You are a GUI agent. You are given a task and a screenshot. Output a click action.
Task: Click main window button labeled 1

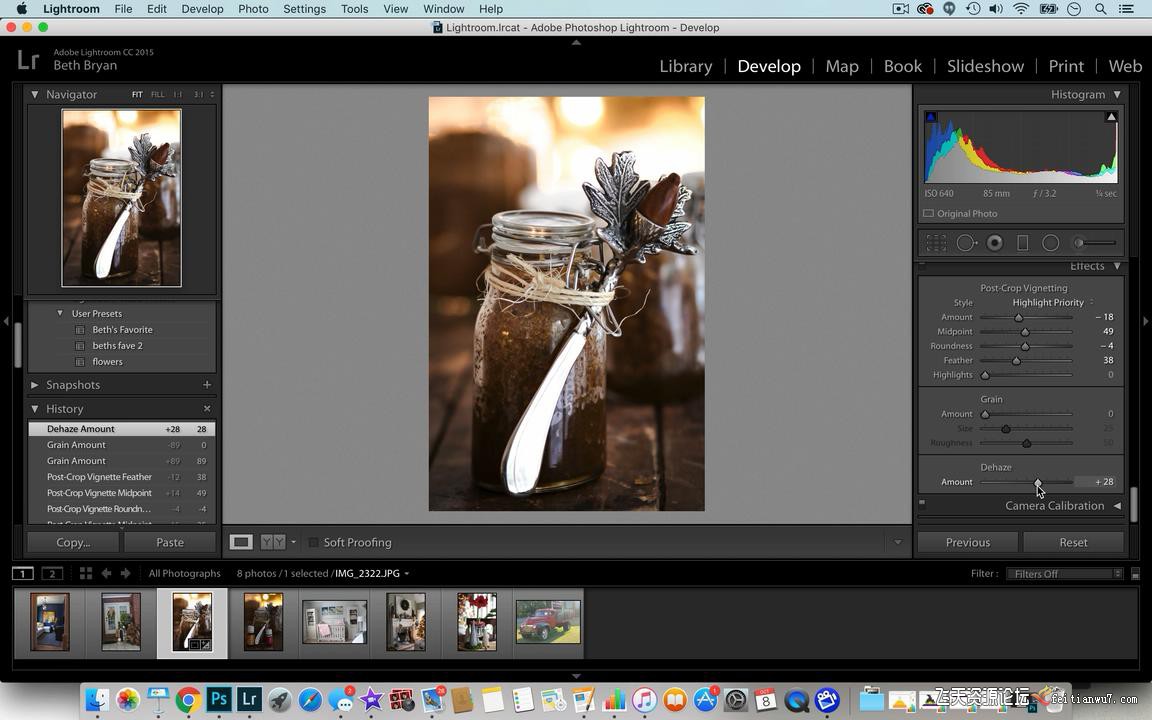[23, 573]
